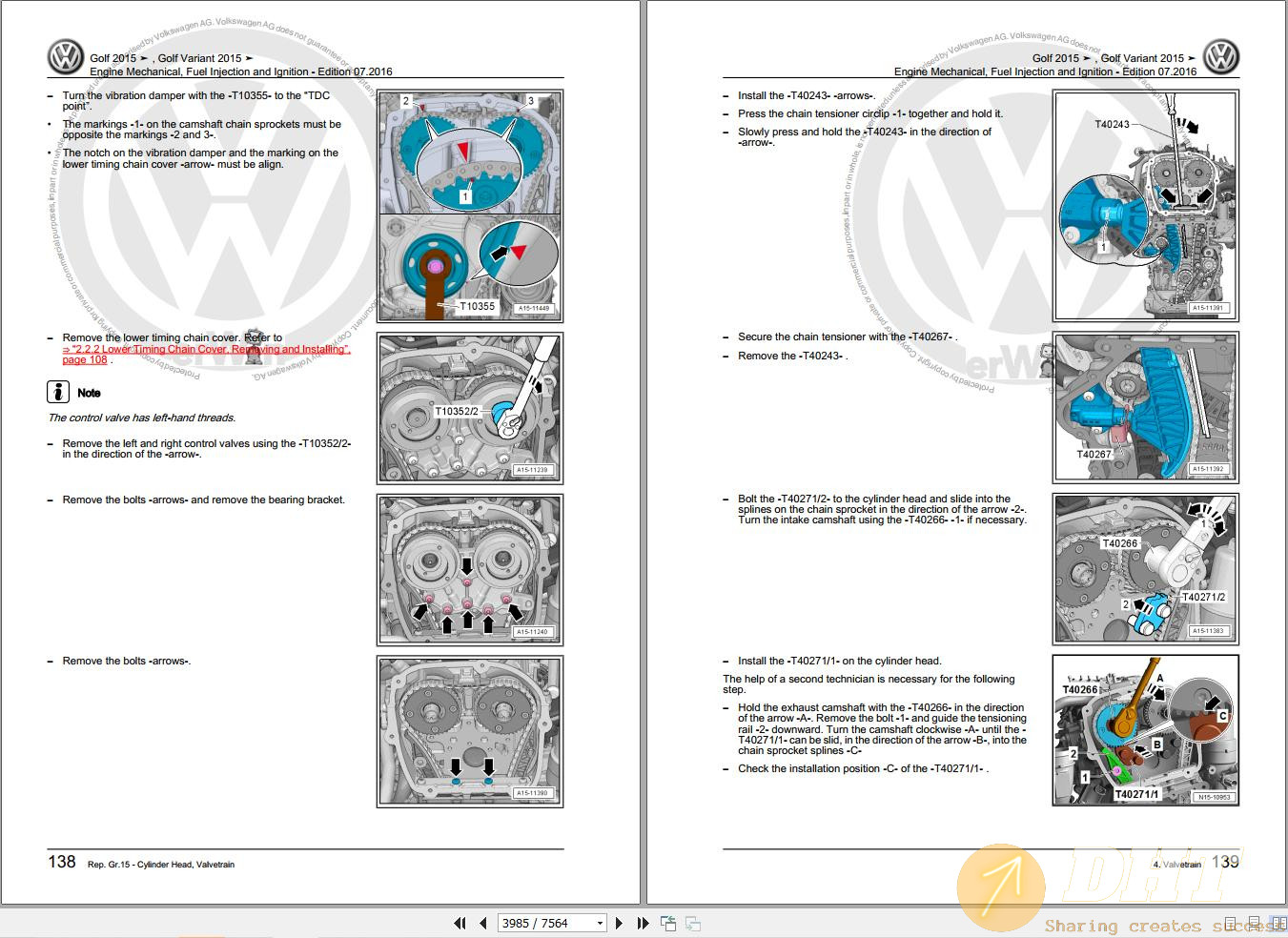Click the bearing bracket bolts illustration
Screen dimensions: 1288x938
click(470, 569)
